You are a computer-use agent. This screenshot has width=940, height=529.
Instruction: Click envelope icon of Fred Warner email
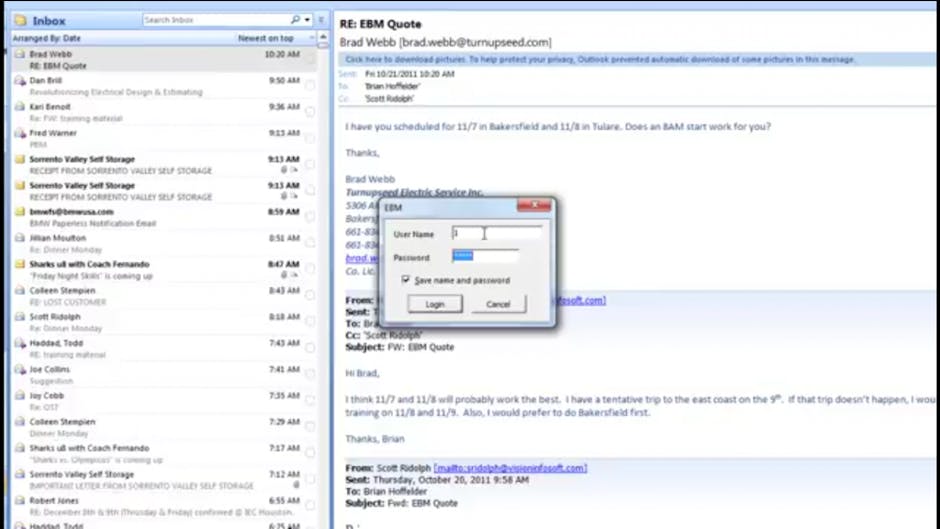20,133
